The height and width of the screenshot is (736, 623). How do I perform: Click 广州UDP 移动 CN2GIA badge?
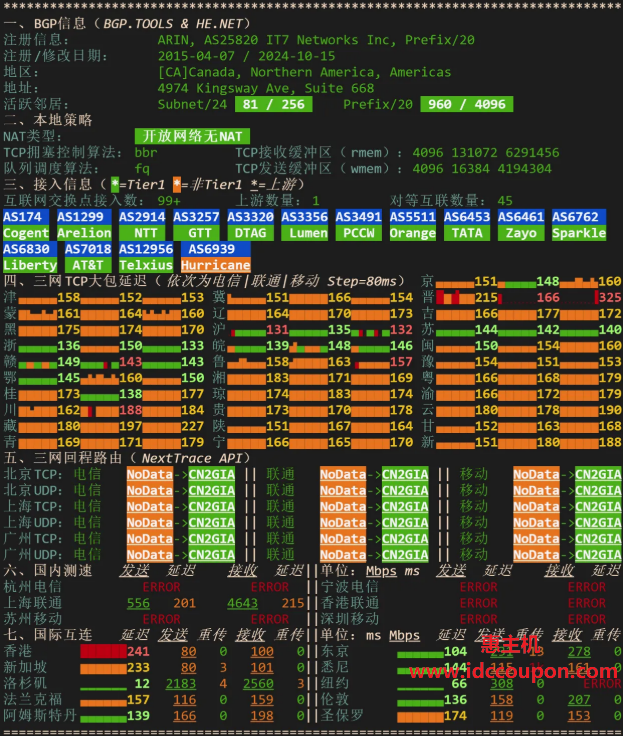(x=598, y=555)
